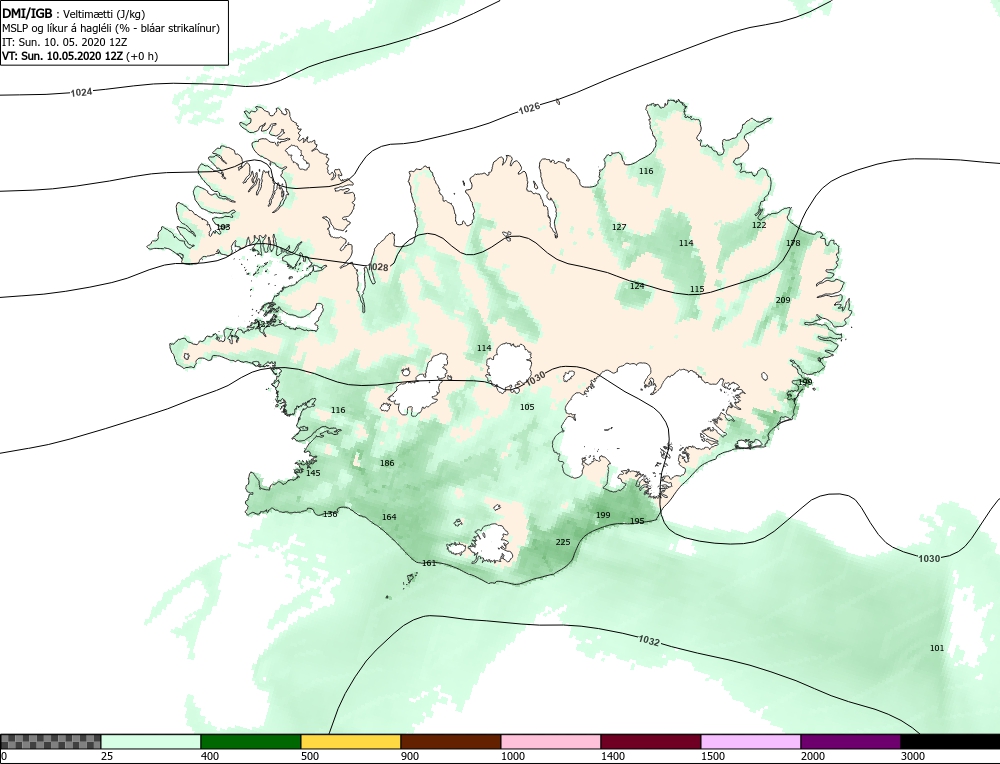
Task: Click the 209 CAPE value on the map
Action: pos(783,300)
